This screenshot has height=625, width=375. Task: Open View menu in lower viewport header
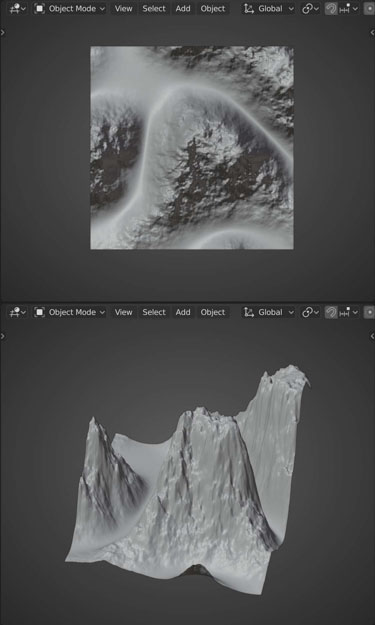pyautogui.click(x=124, y=312)
